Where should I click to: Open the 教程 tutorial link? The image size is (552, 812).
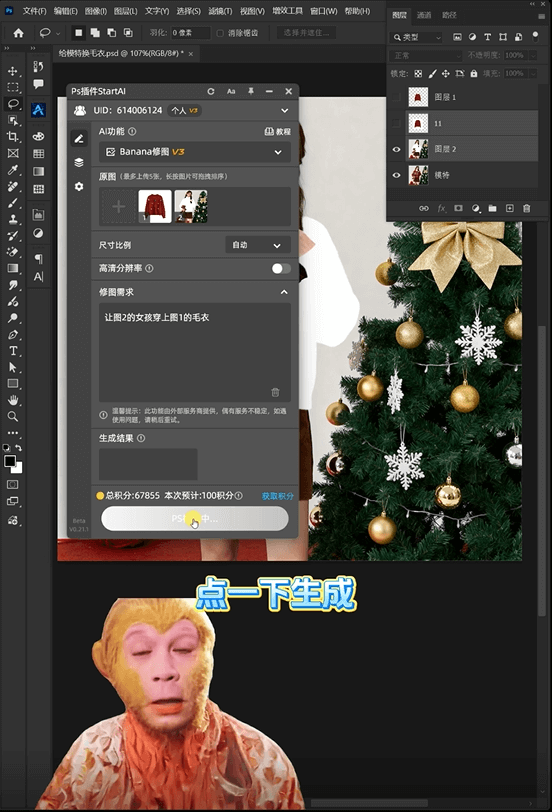pyautogui.click(x=278, y=132)
